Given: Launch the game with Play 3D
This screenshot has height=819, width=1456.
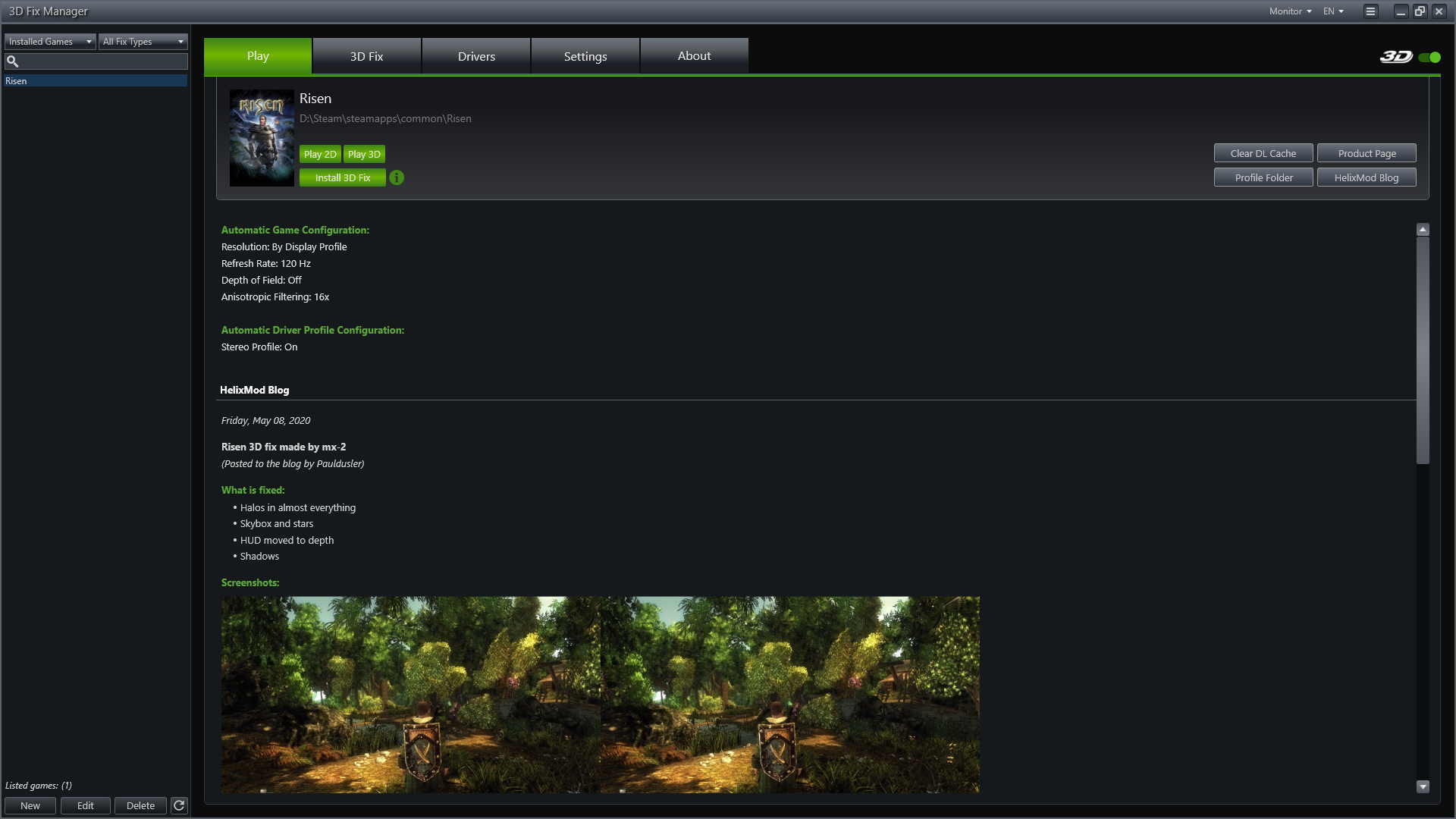Looking at the screenshot, I should coord(364,154).
